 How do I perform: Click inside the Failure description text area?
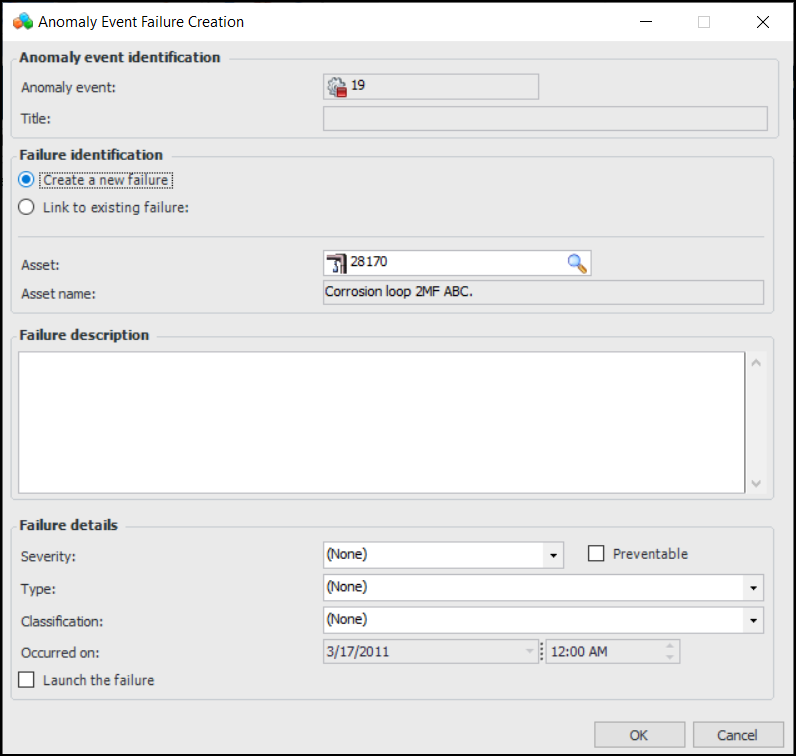click(382, 422)
